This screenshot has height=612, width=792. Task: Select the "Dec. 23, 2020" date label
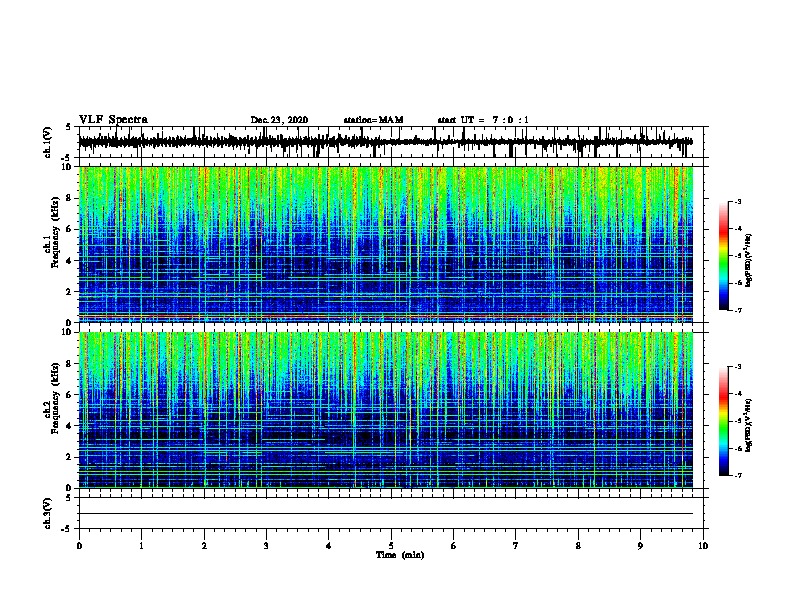(279, 120)
